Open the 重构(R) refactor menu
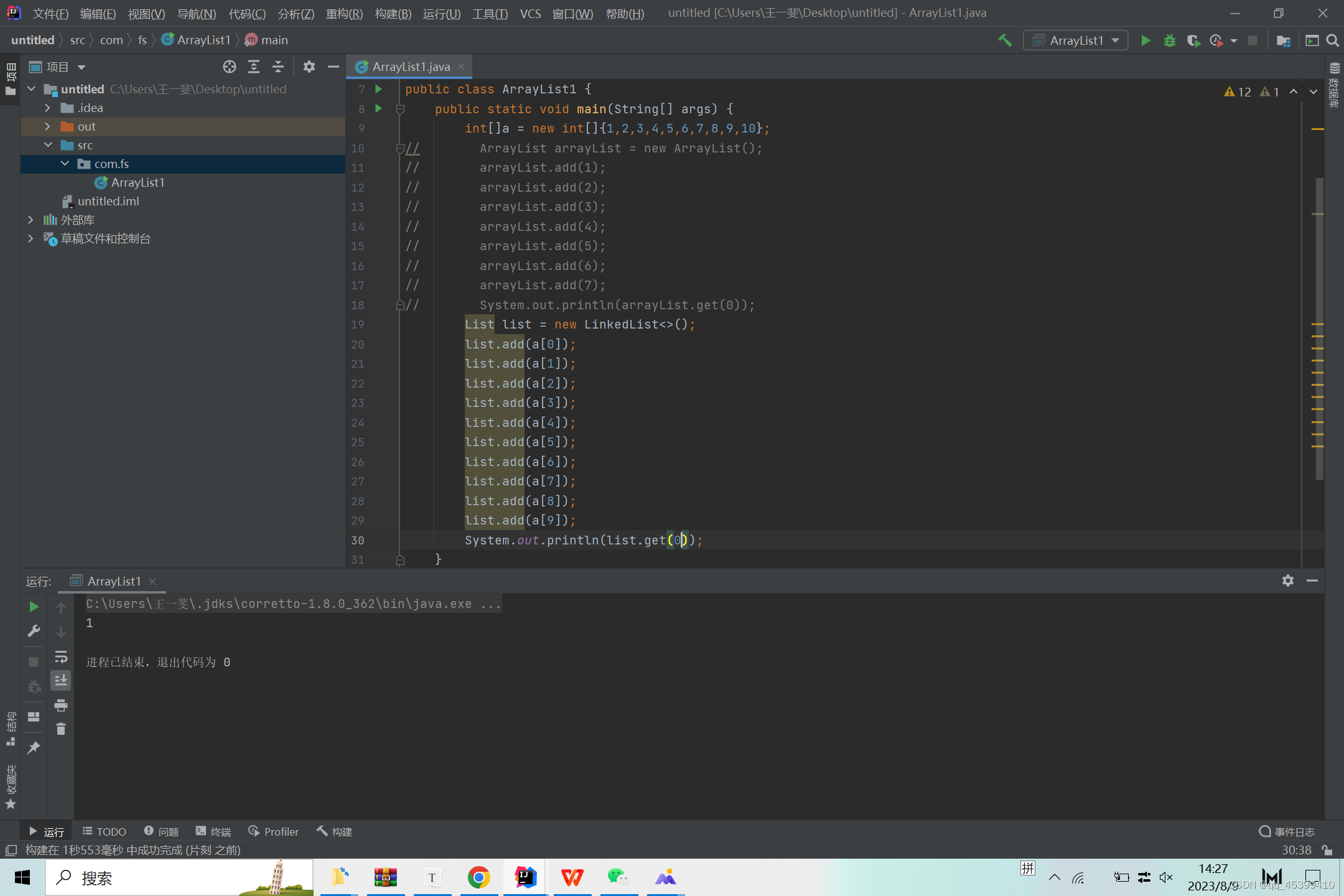Viewport: 1344px width, 896px height. tap(344, 13)
